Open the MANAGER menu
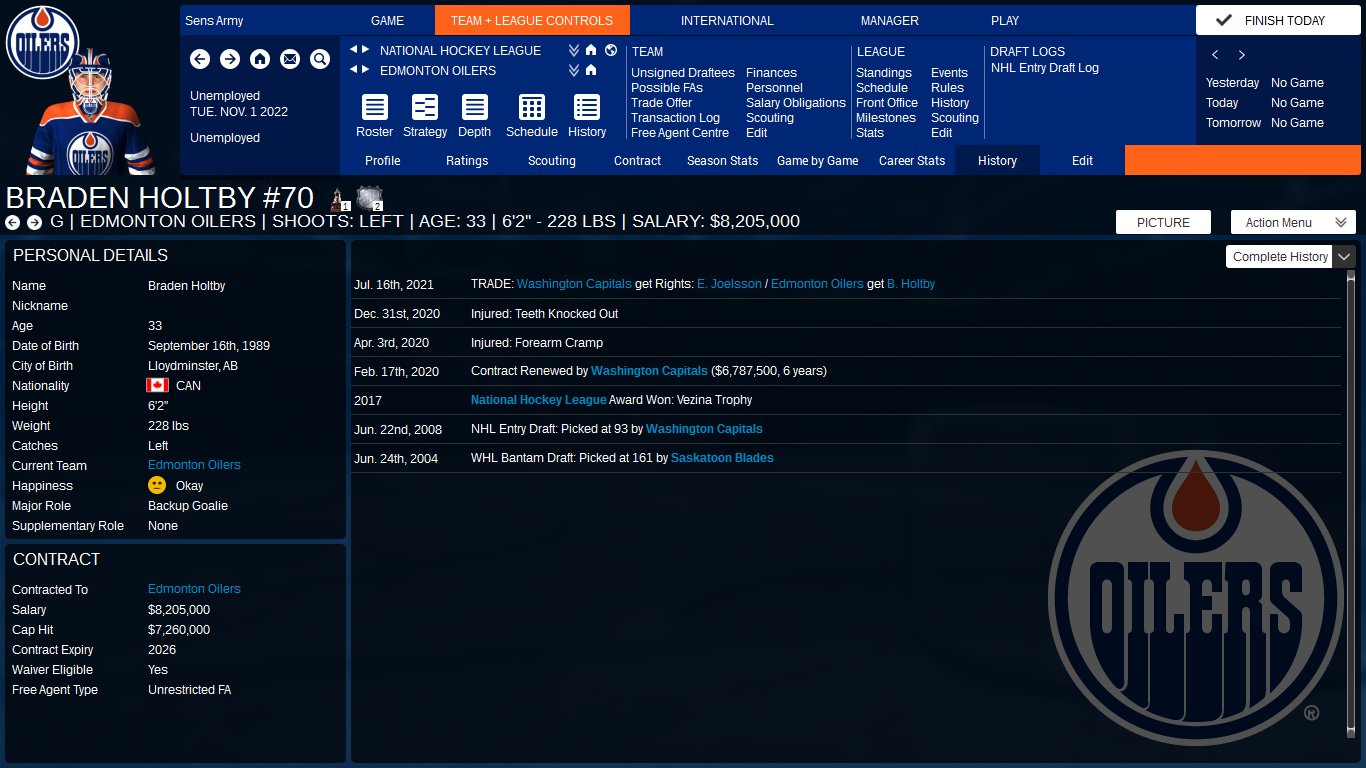 pyautogui.click(x=889, y=20)
